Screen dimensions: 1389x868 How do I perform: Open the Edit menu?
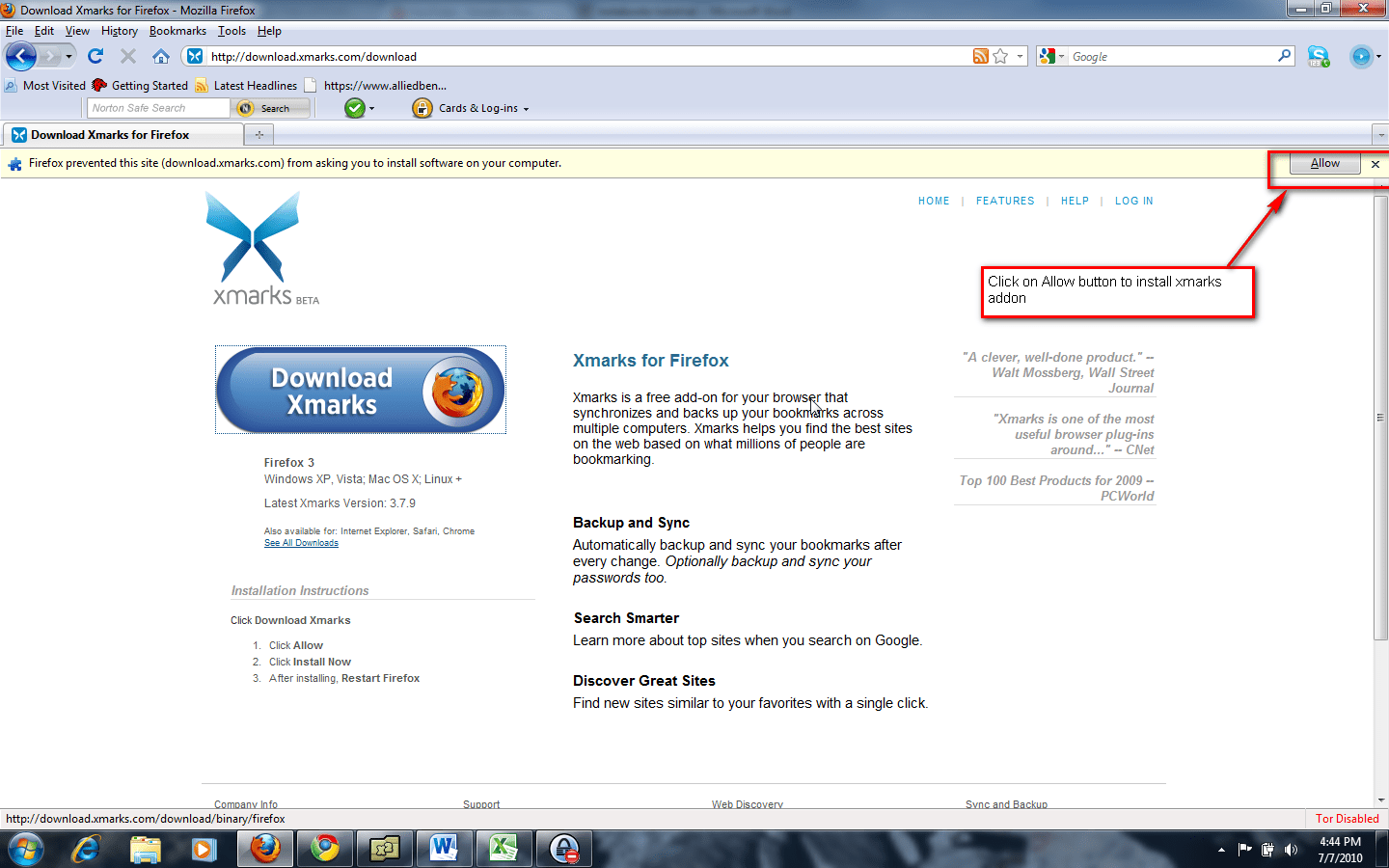click(44, 31)
